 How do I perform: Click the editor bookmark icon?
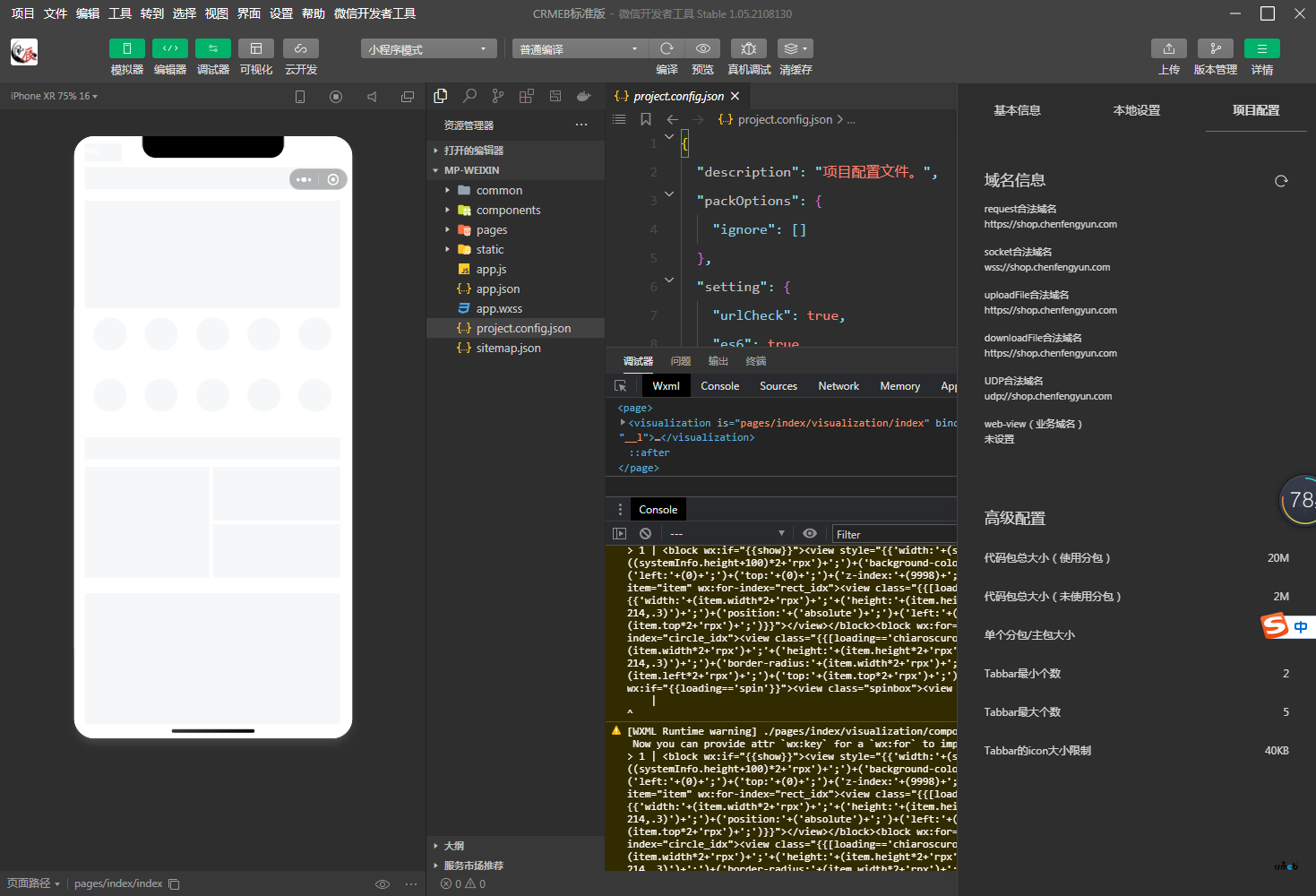click(646, 119)
